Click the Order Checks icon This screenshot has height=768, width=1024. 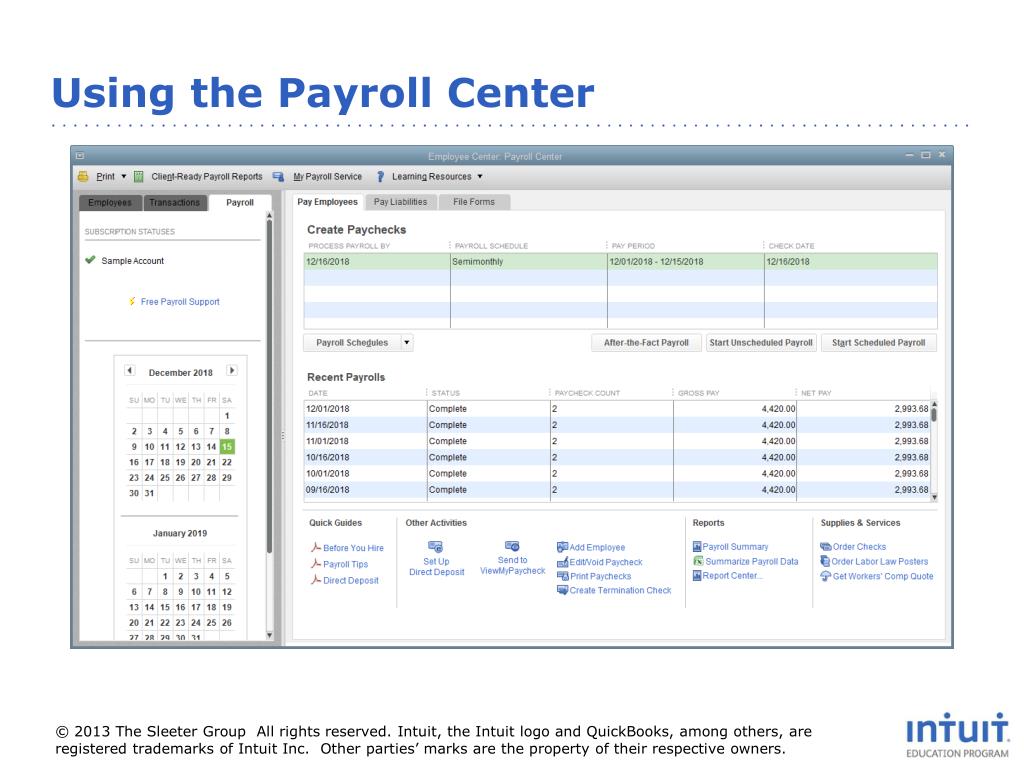pos(825,547)
